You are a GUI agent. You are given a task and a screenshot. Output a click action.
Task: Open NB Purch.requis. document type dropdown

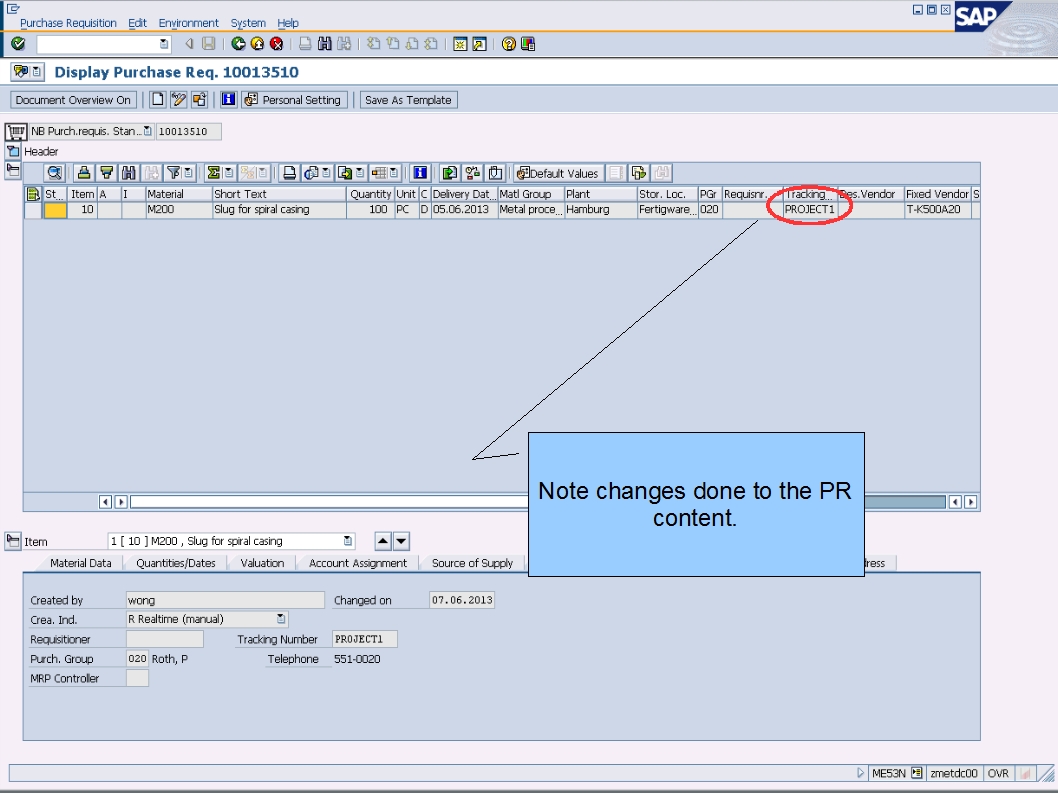tap(148, 131)
